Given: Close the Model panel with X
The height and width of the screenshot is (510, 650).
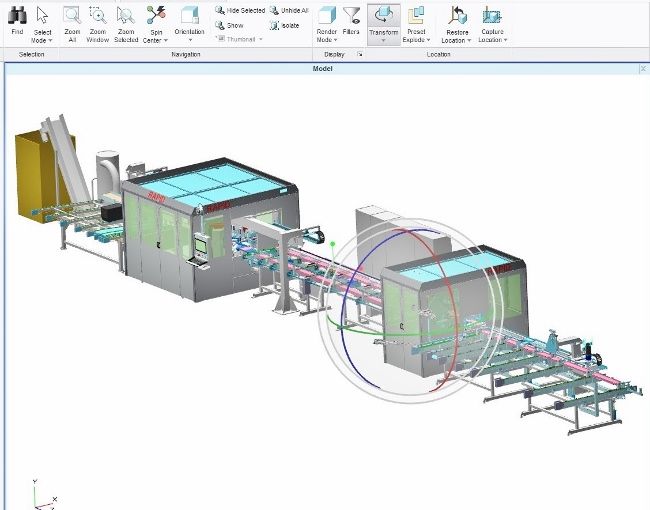Looking at the screenshot, I should click(643, 70).
